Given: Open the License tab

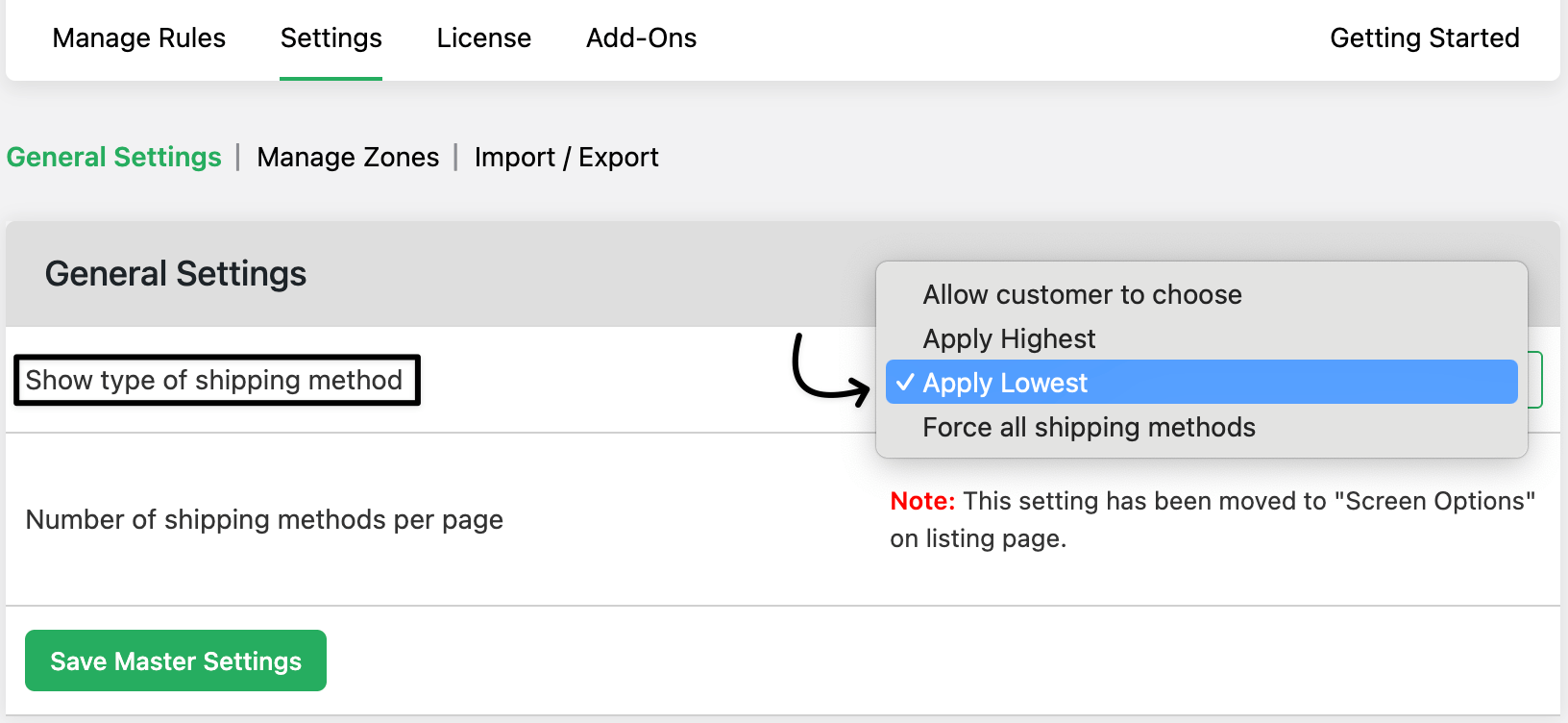Looking at the screenshot, I should click(x=484, y=38).
